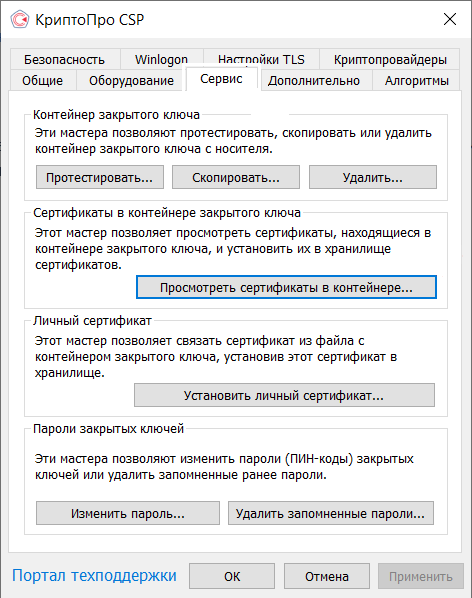Switch to the Безопасность tab
472x598 pixels.
[64, 59]
